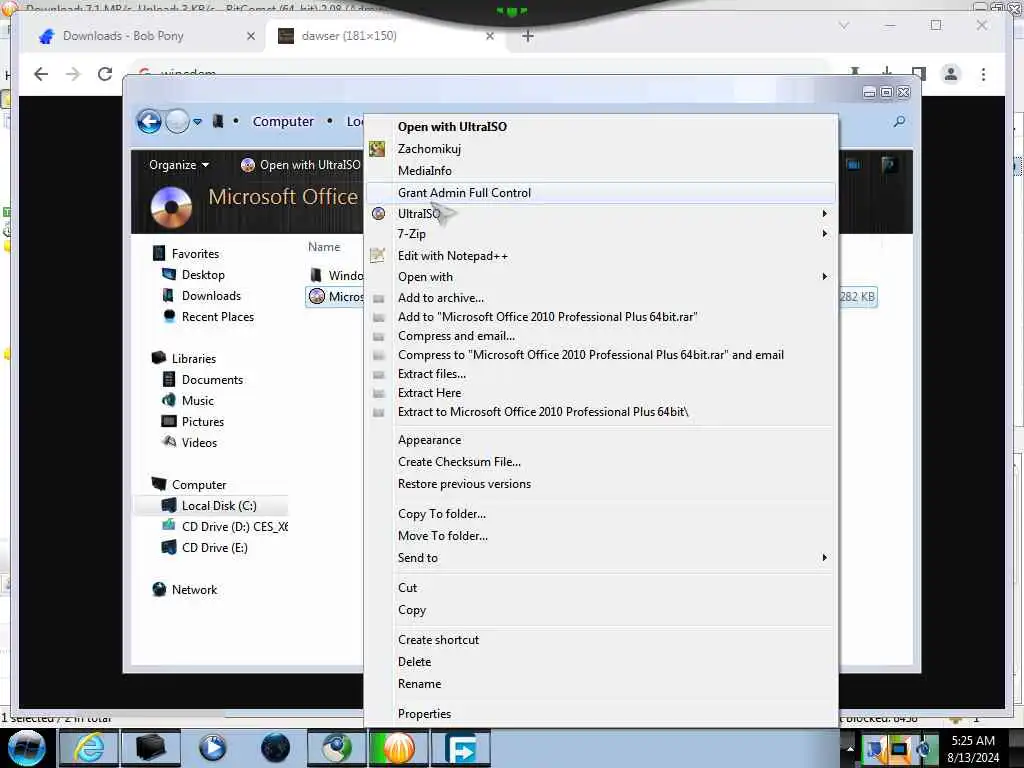Click the Zachomikuj menu icon
The height and width of the screenshot is (768, 1024).
tap(377, 149)
